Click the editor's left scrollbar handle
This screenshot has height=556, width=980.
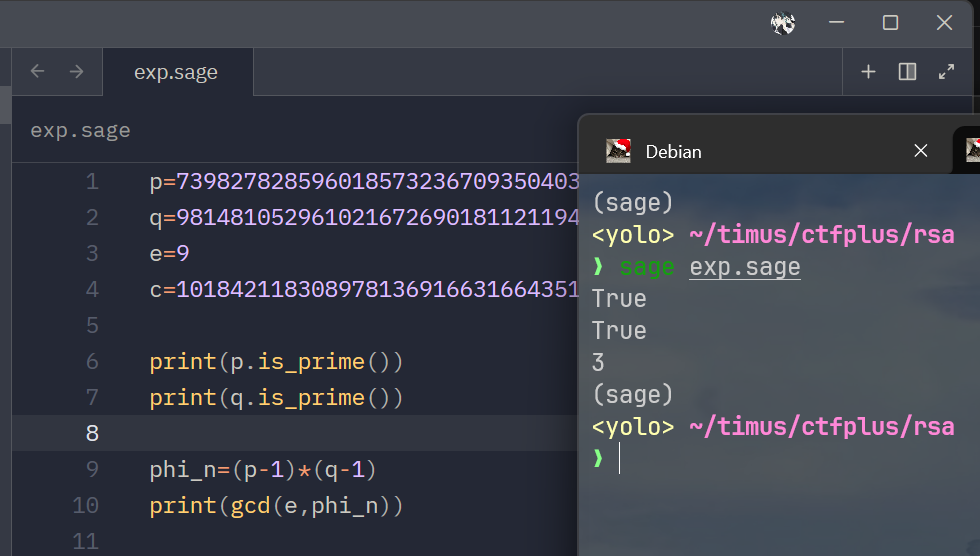coord(6,105)
